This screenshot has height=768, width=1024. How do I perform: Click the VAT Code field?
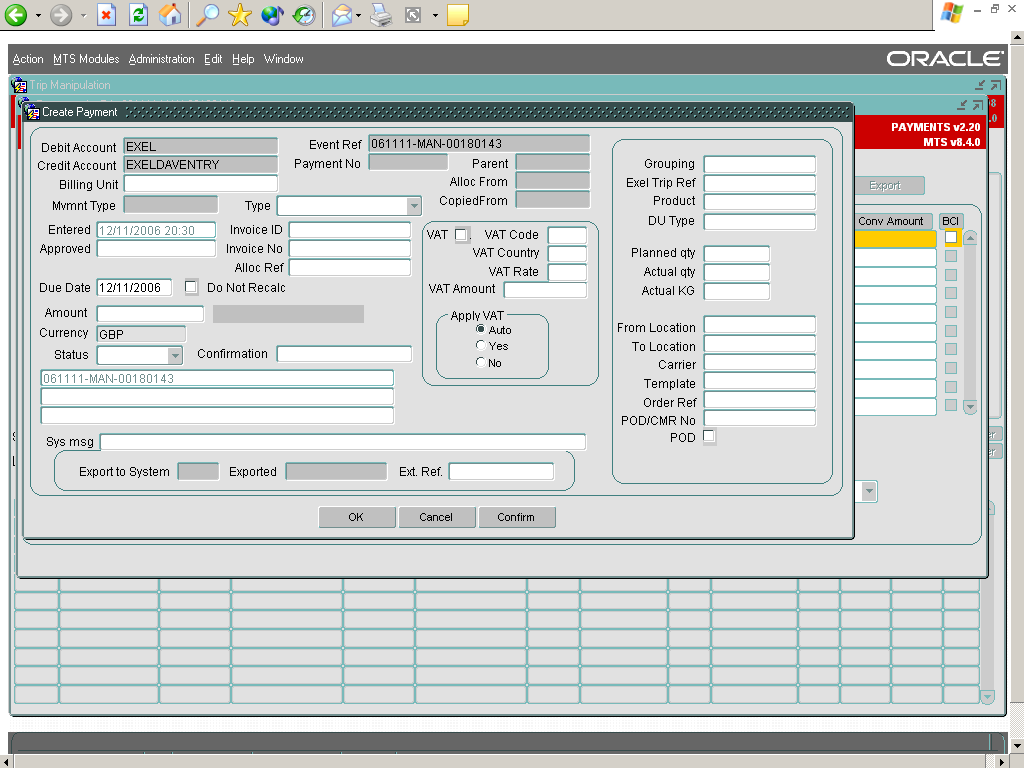point(568,235)
